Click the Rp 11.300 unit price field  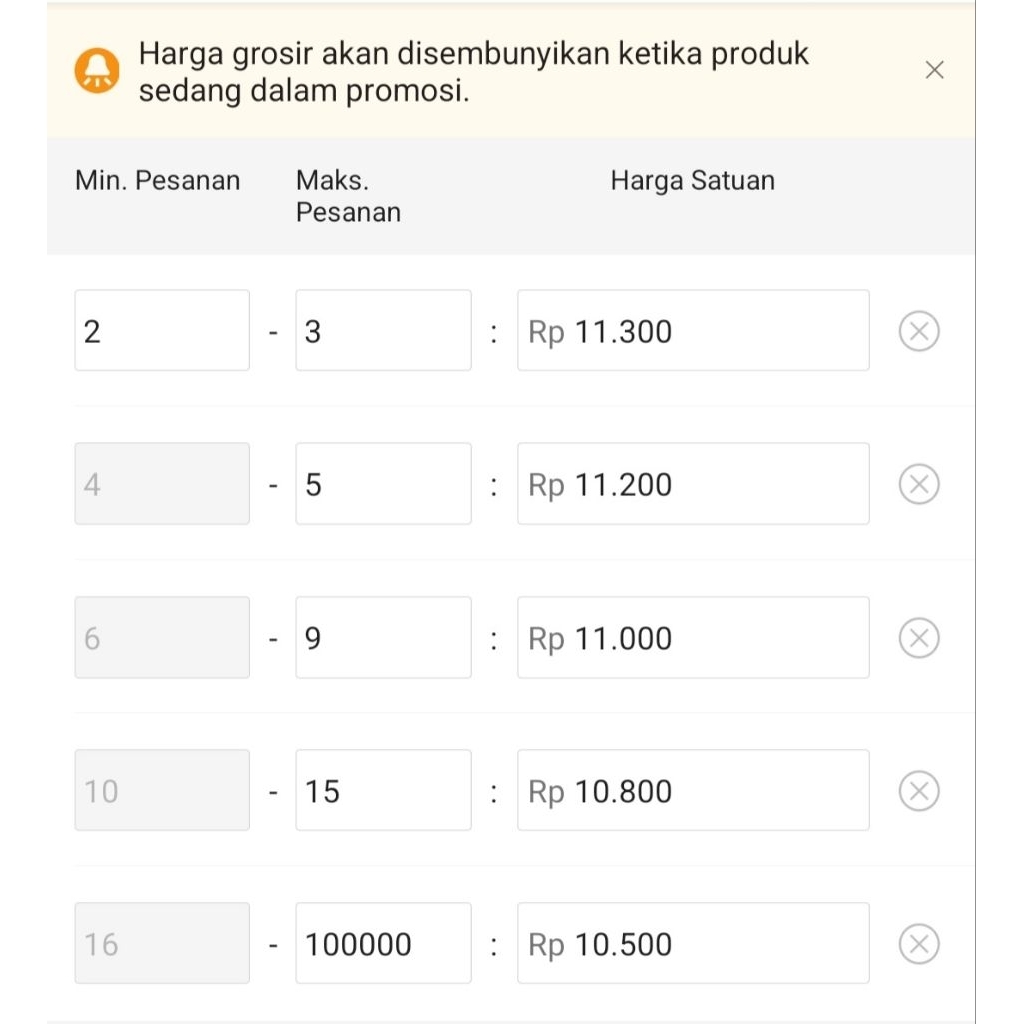(x=693, y=331)
